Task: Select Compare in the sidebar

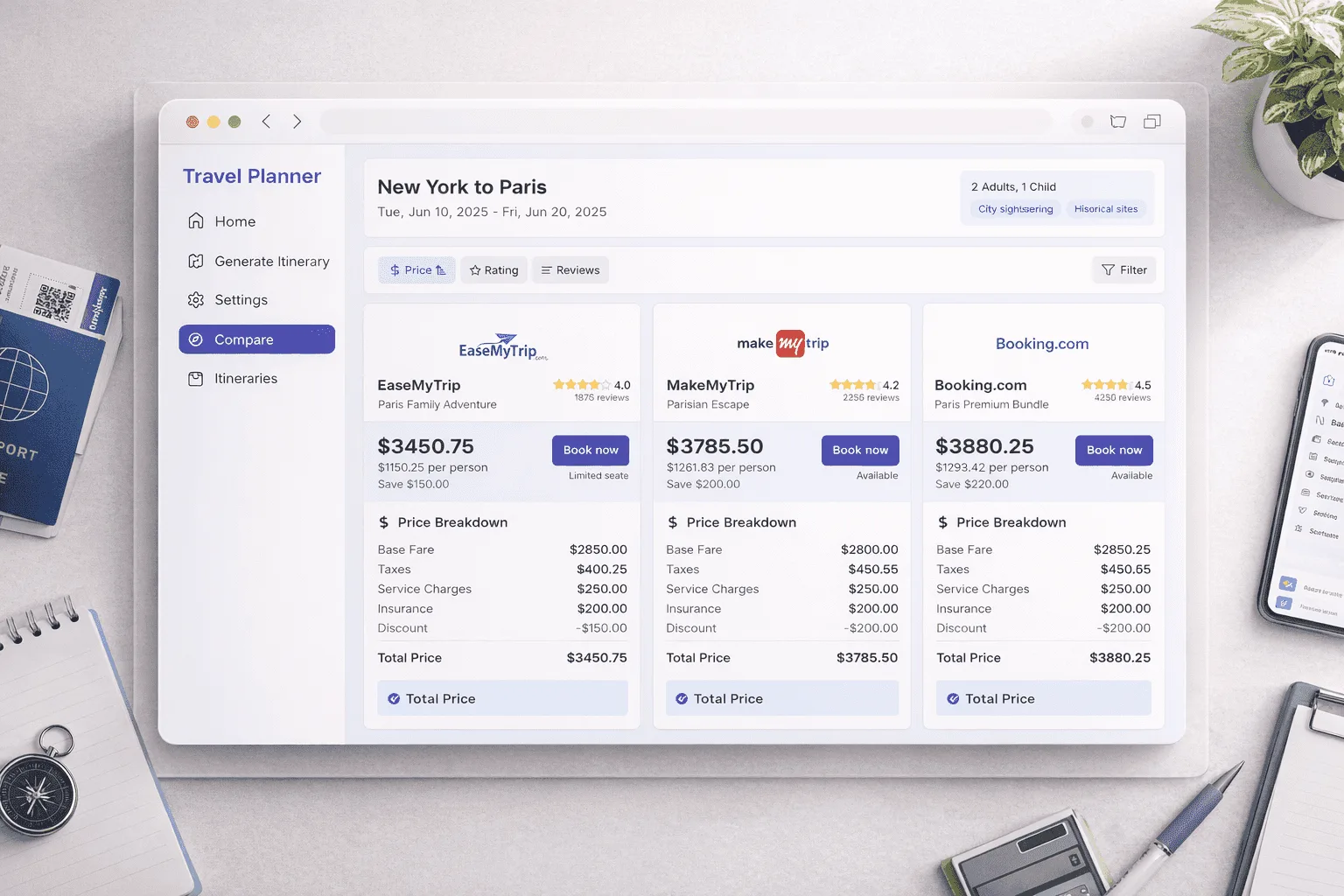Action: click(x=256, y=339)
